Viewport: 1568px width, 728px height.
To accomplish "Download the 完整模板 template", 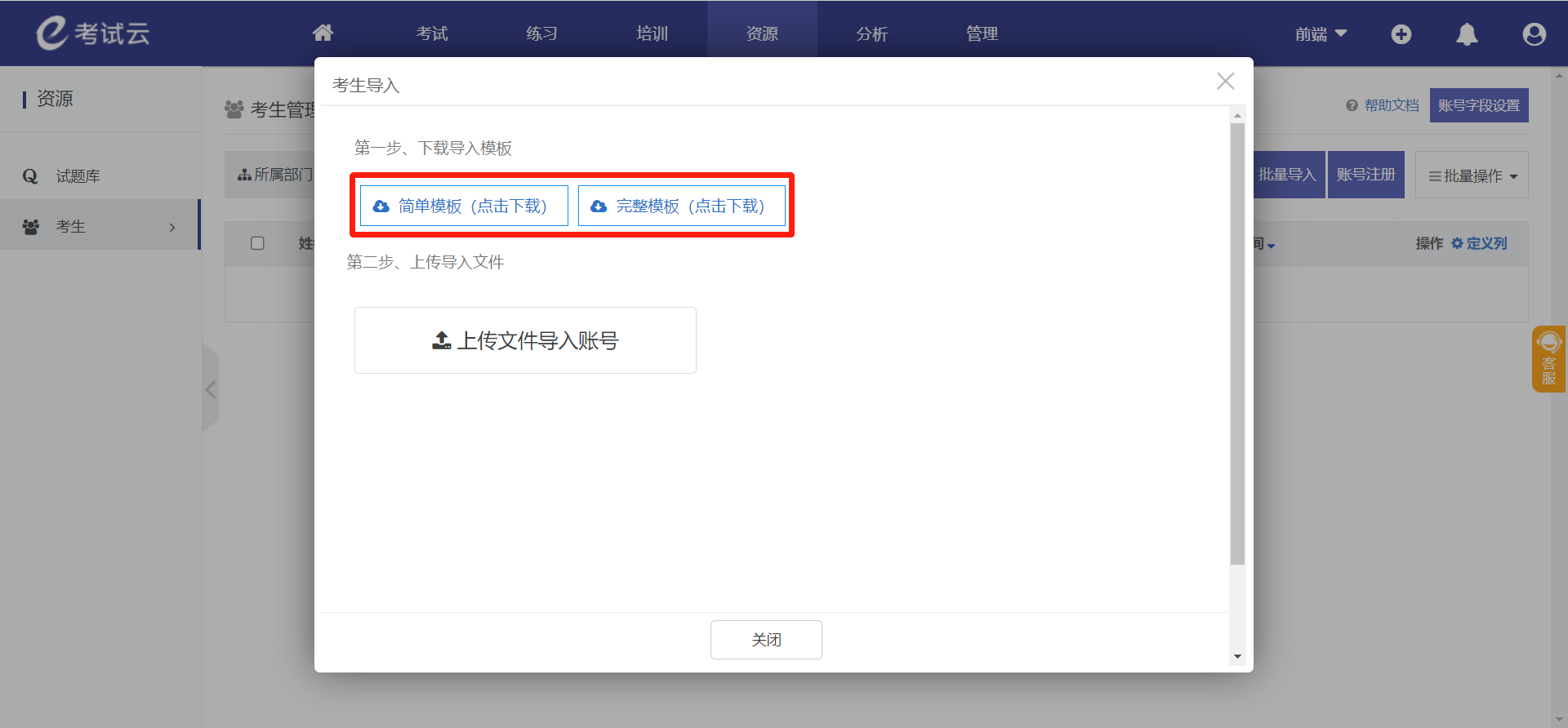I will (x=682, y=206).
